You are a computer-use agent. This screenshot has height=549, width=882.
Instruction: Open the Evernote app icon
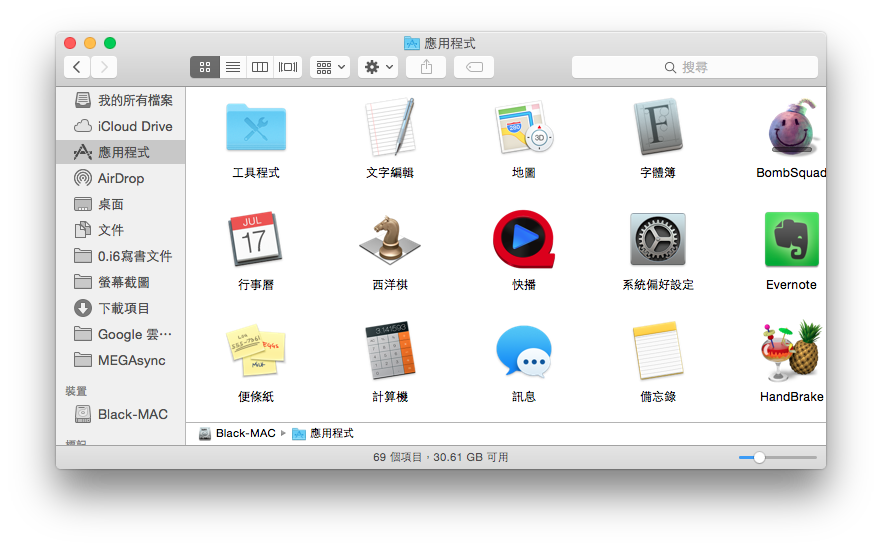point(791,239)
